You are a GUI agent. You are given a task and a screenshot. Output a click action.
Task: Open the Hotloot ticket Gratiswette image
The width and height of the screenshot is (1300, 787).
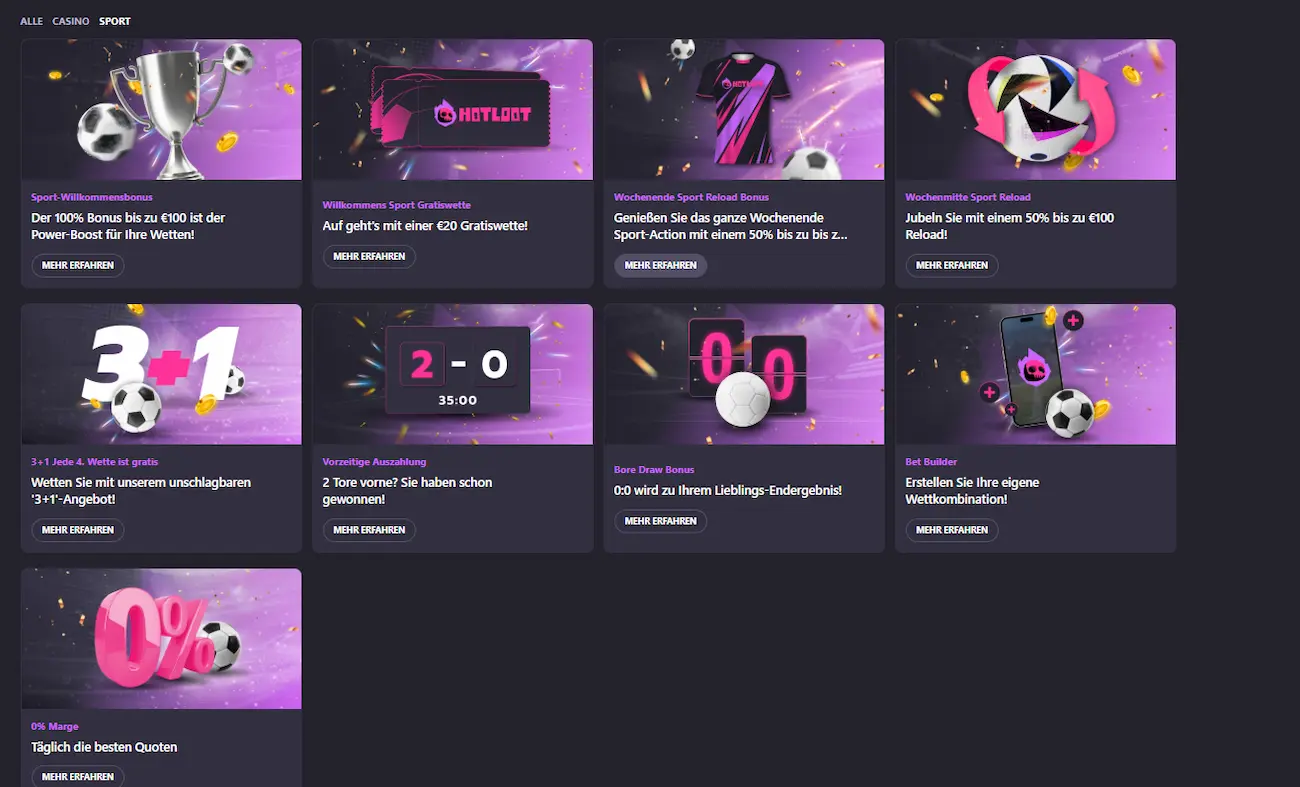pyautogui.click(x=453, y=110)
